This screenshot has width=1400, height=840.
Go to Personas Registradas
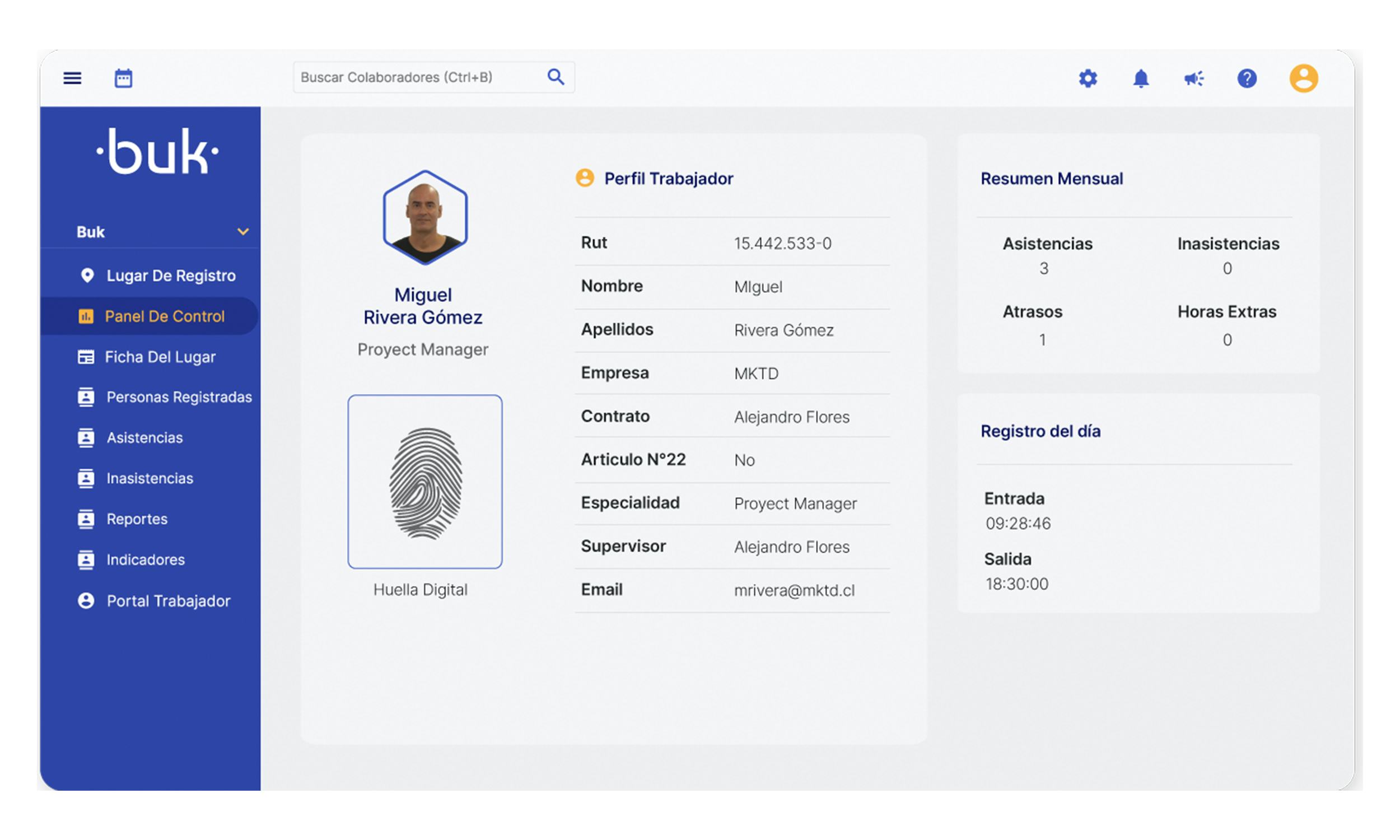178,398
